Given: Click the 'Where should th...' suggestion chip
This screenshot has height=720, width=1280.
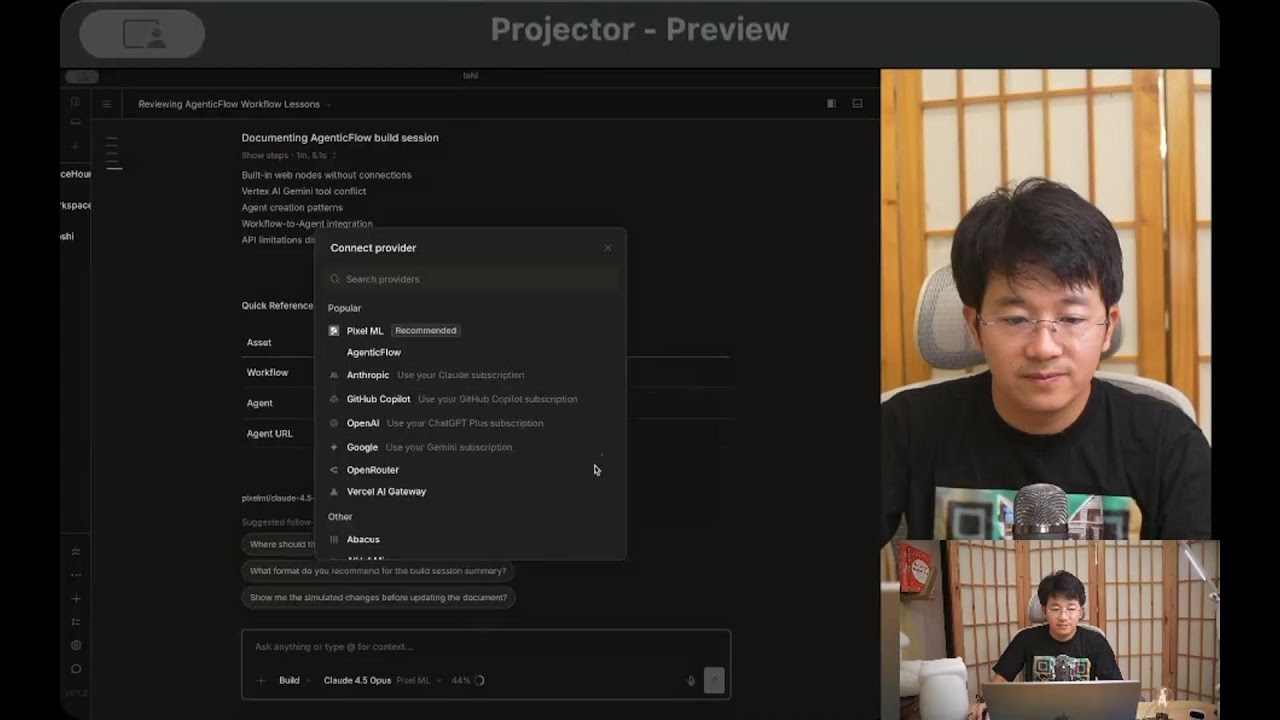Looking at the screenshot, I should pos(280,544).
